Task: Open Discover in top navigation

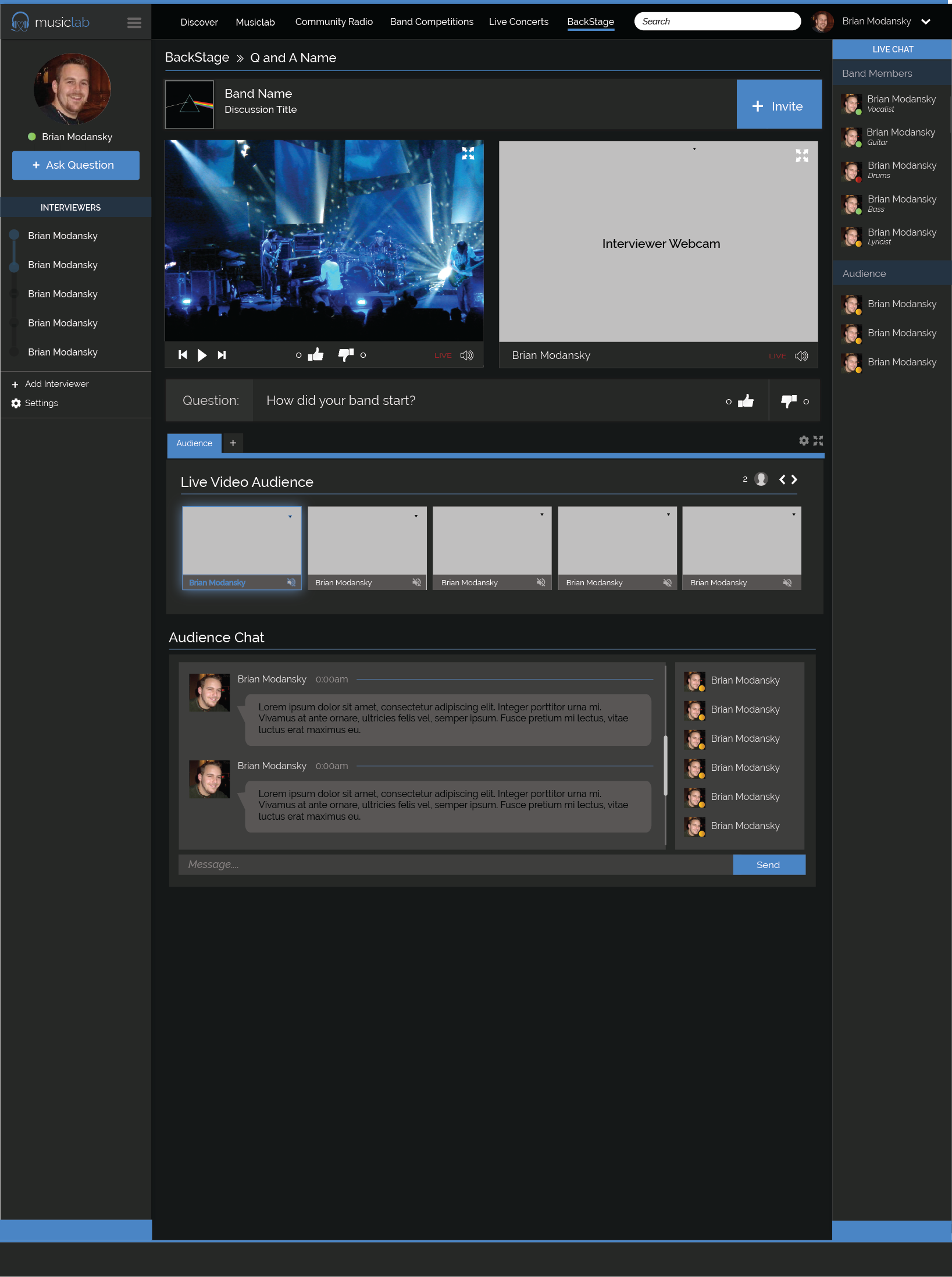Action: click(199, 22)
